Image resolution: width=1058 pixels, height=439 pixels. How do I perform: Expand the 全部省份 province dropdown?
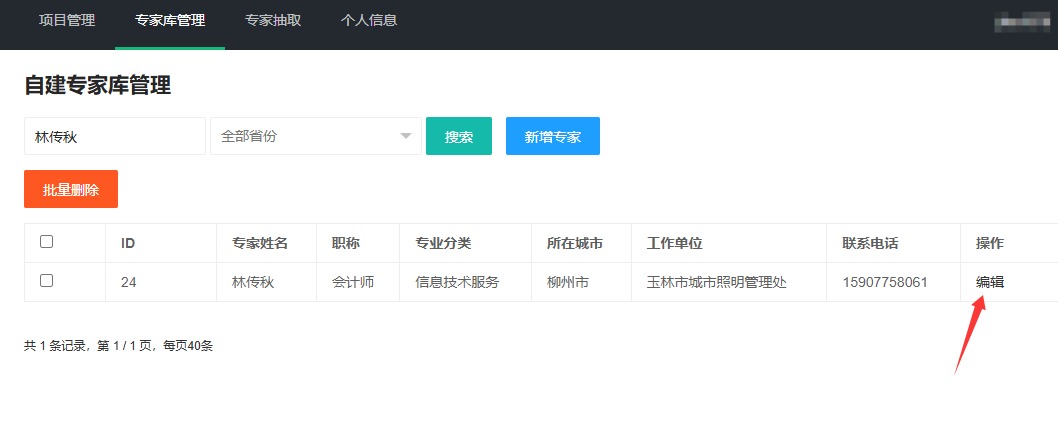tap(316, 136)
